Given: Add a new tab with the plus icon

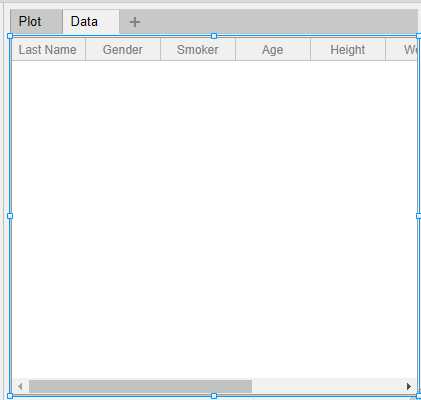Looking at the screenshot, I should [135, 22].
